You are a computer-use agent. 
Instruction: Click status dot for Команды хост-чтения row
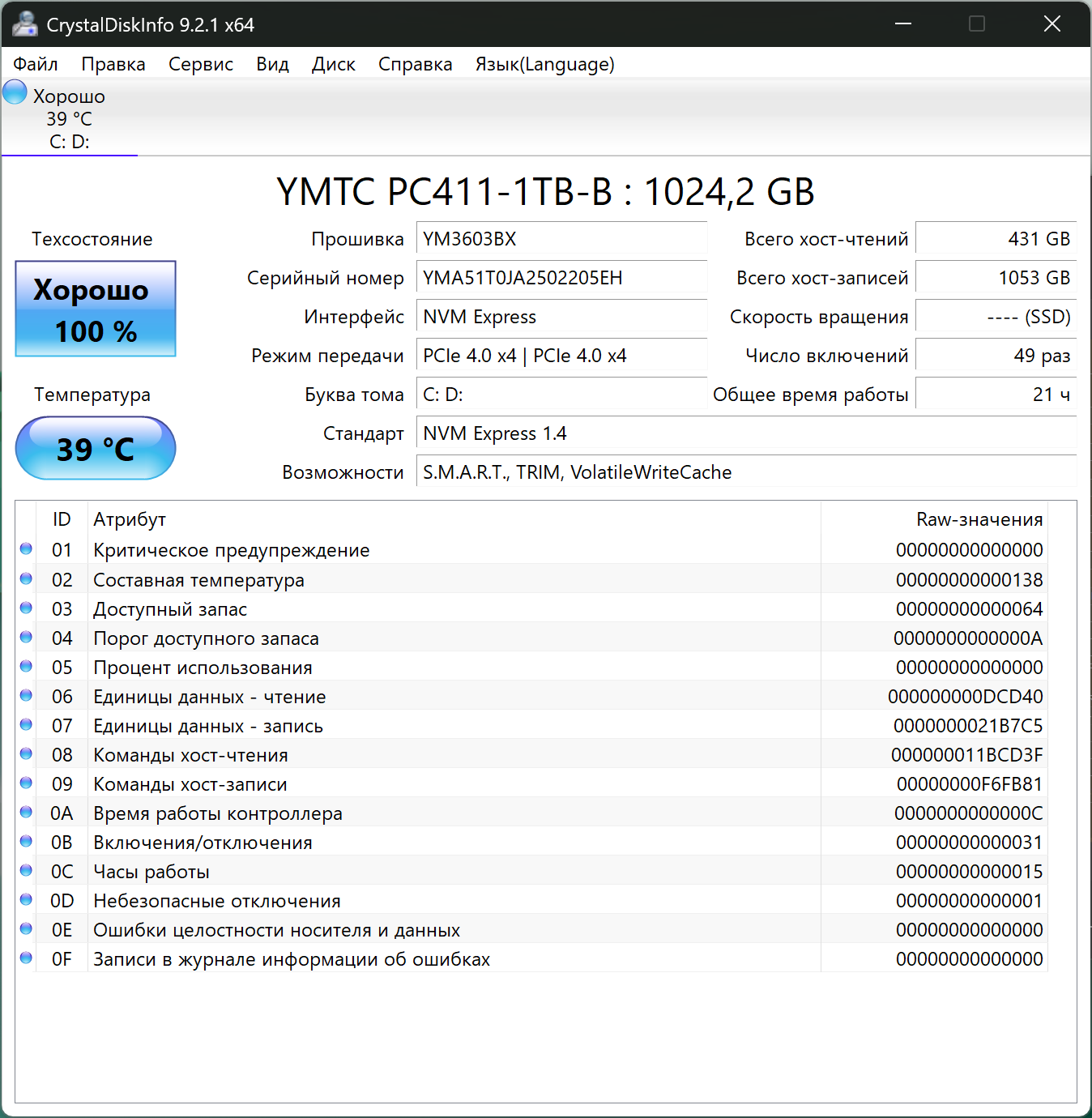click(26, 754)
